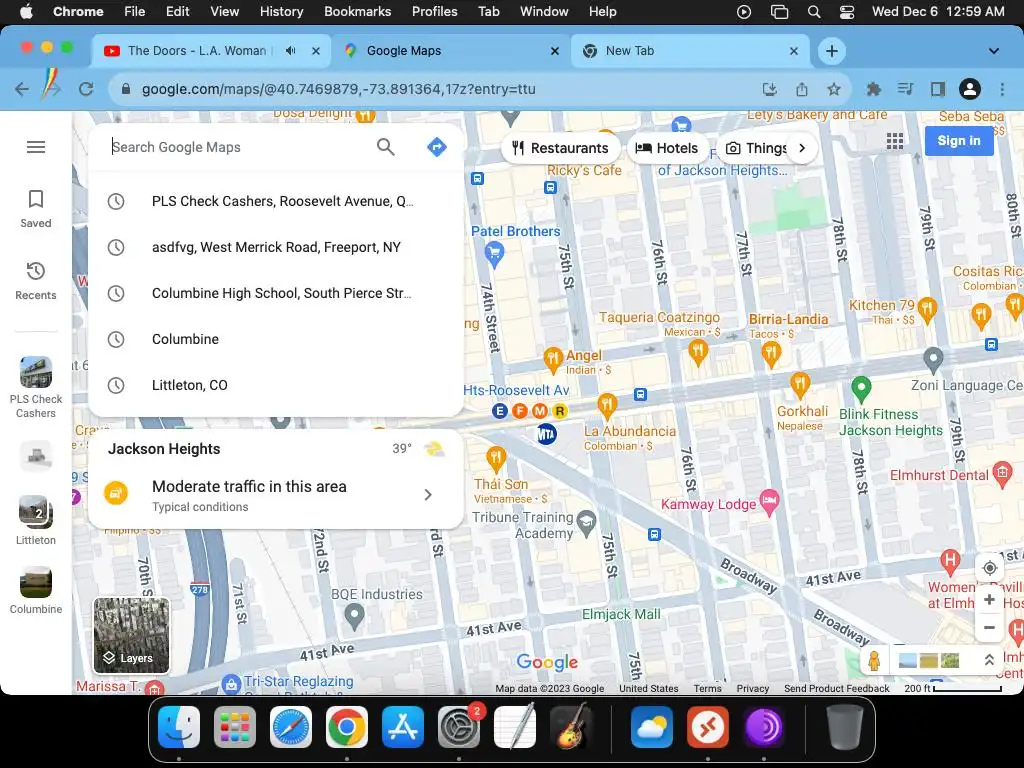Click into the Search Google Maps field
This screenshot has width=1024, height=768.
pos(238,147)
